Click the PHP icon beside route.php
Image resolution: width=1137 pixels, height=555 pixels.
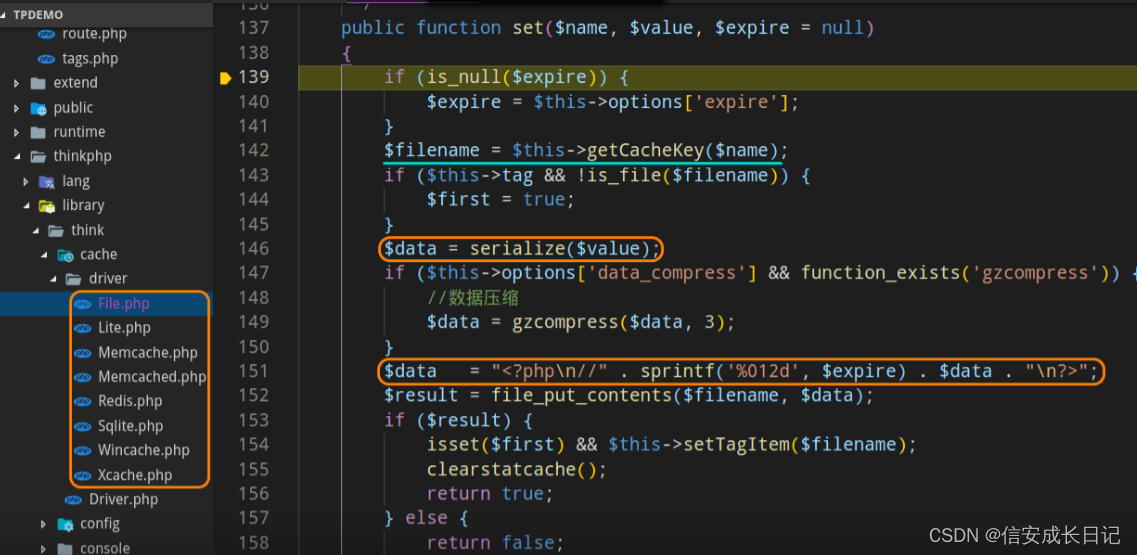pos(46,34)
